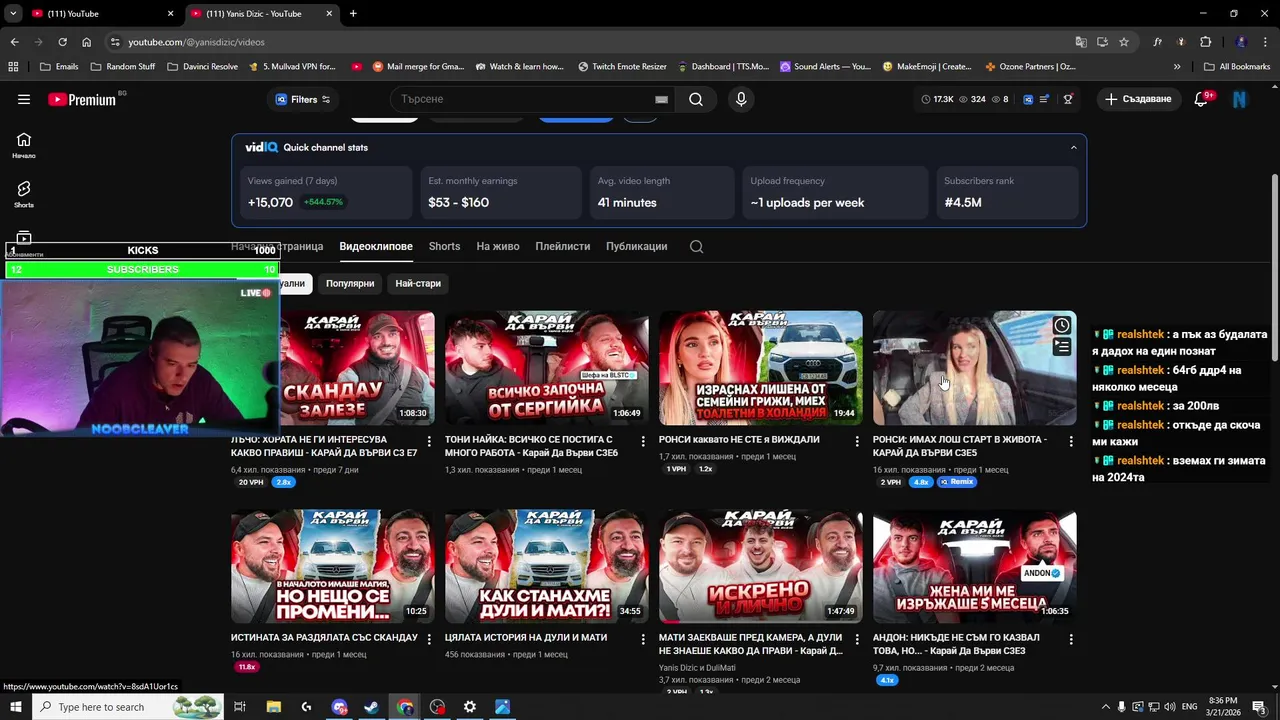Click the vidIQ trophy icon
1280x720 pixels.
tap(1068, 99)
